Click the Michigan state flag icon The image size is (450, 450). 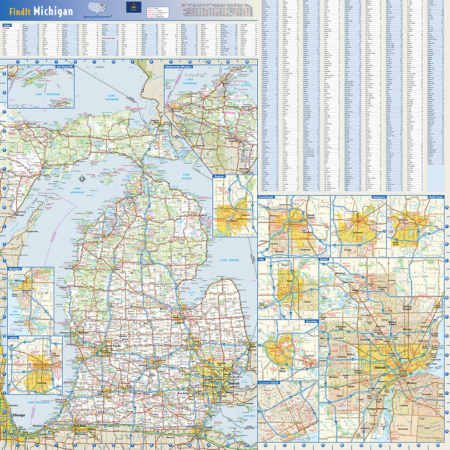[133, 7]
